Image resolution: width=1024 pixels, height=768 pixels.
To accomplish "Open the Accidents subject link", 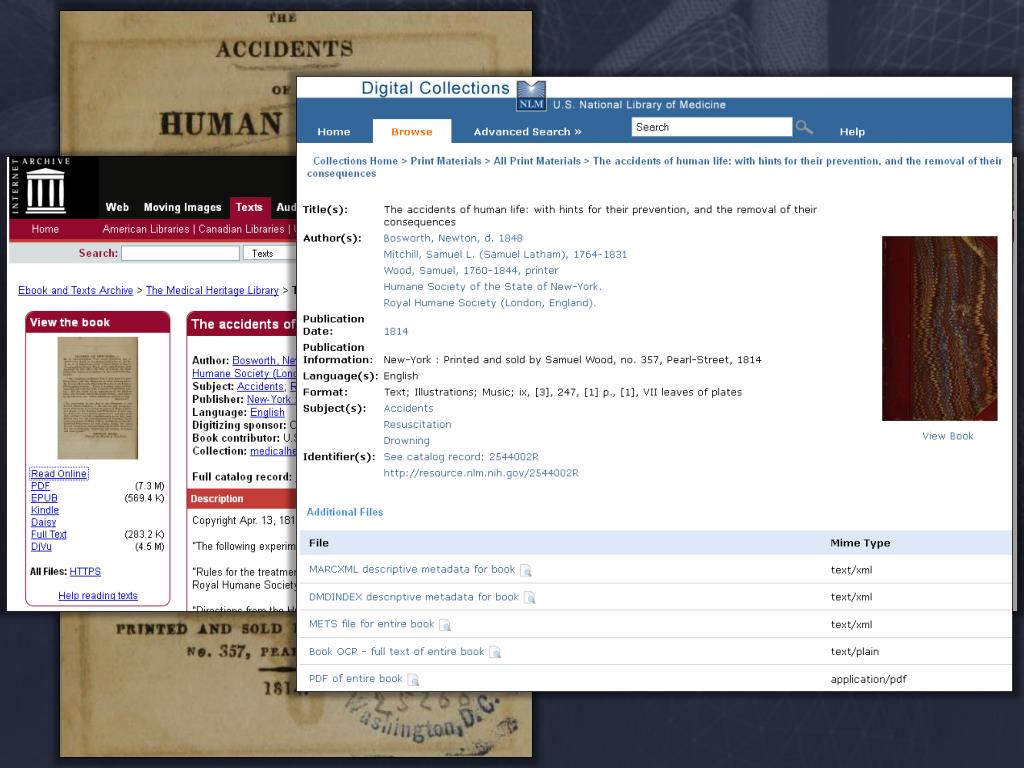I will pyautogui.click(x=408, y=408).
